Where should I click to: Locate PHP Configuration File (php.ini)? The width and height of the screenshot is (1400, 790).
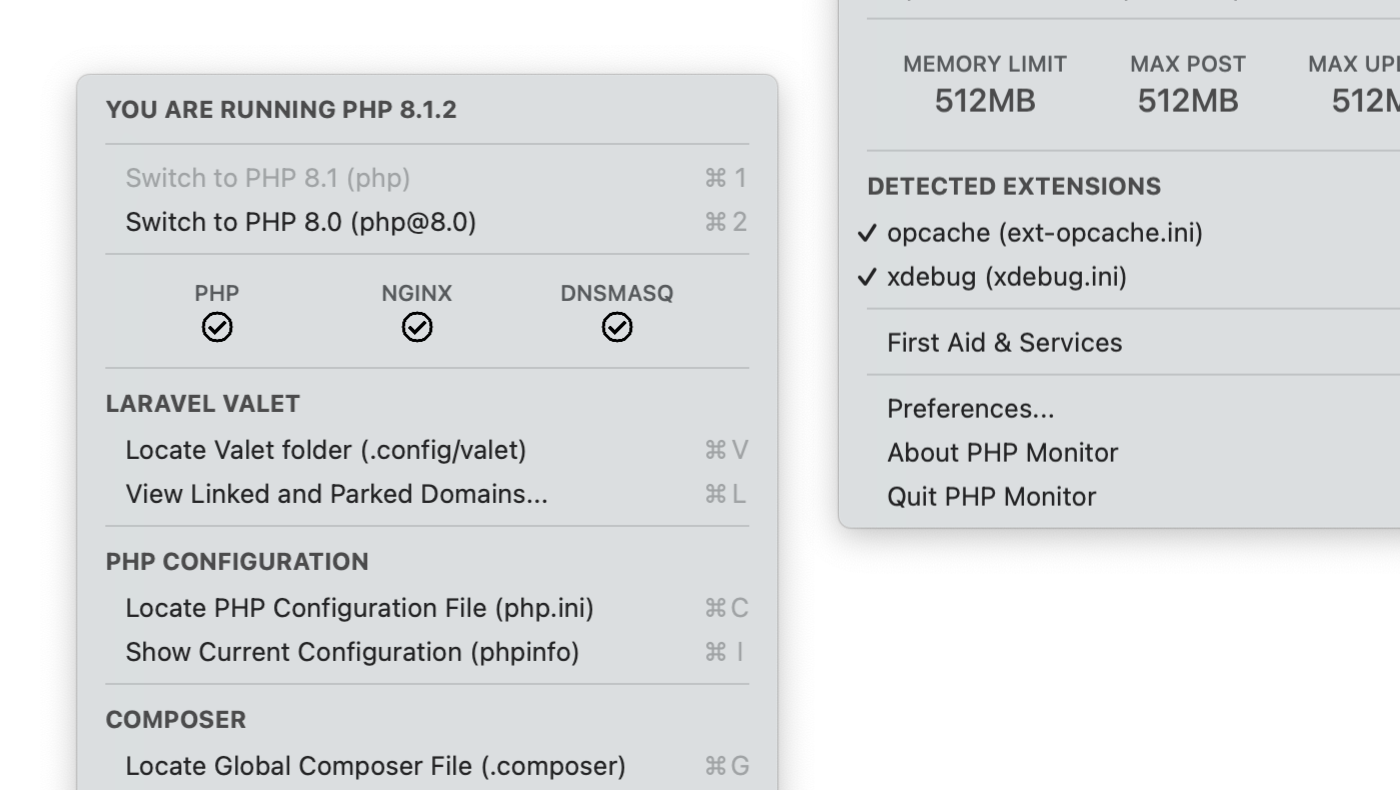coord(427,608)
